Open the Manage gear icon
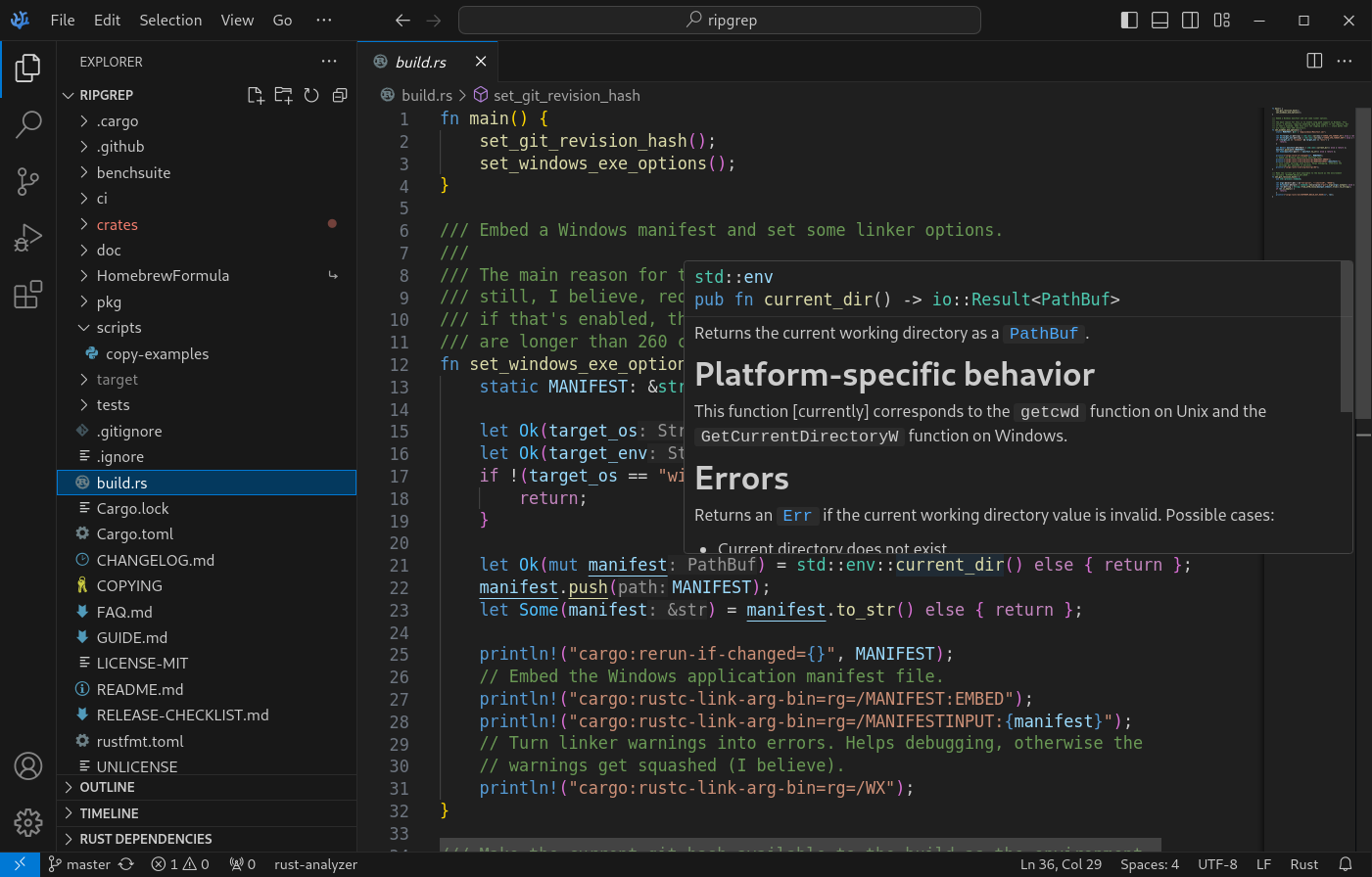Image resolution: width=1372 pixels, height=877 pixels. point(28,822)
